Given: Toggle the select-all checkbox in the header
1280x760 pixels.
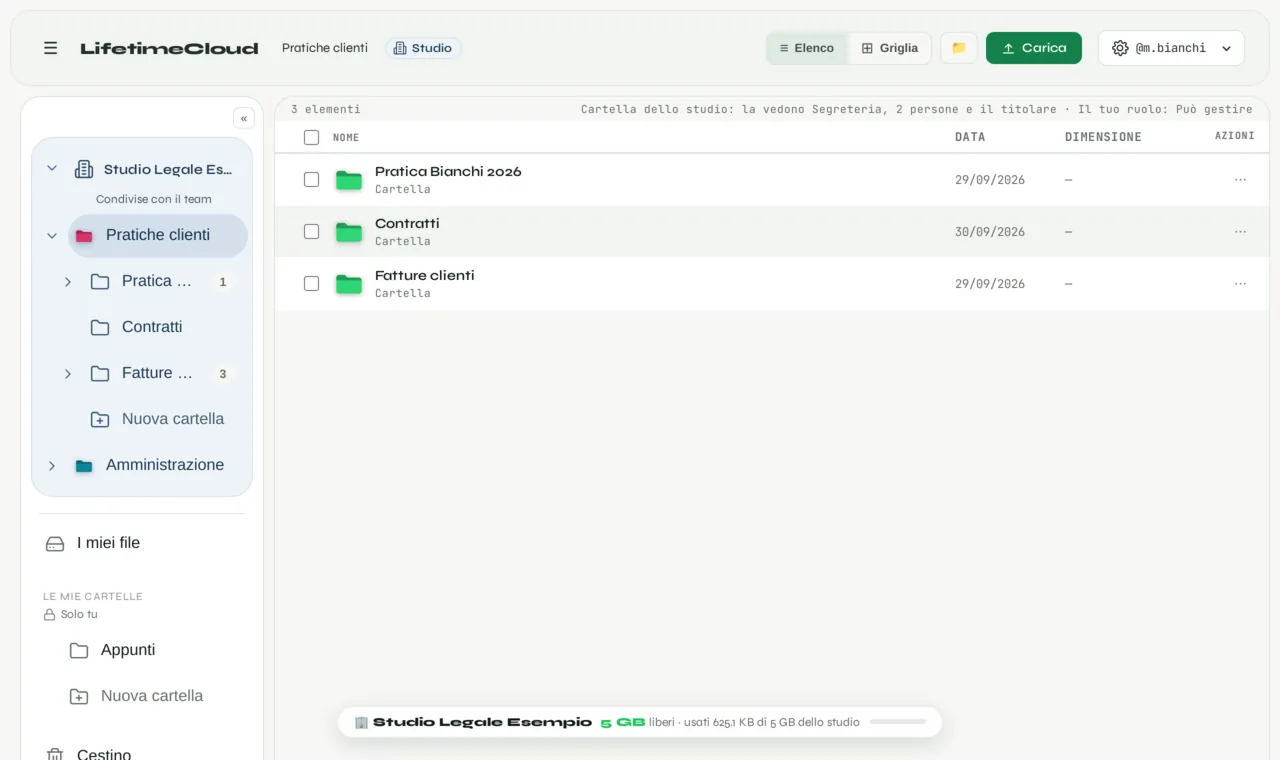Looking at the screenshot, I should pos(311,137).
